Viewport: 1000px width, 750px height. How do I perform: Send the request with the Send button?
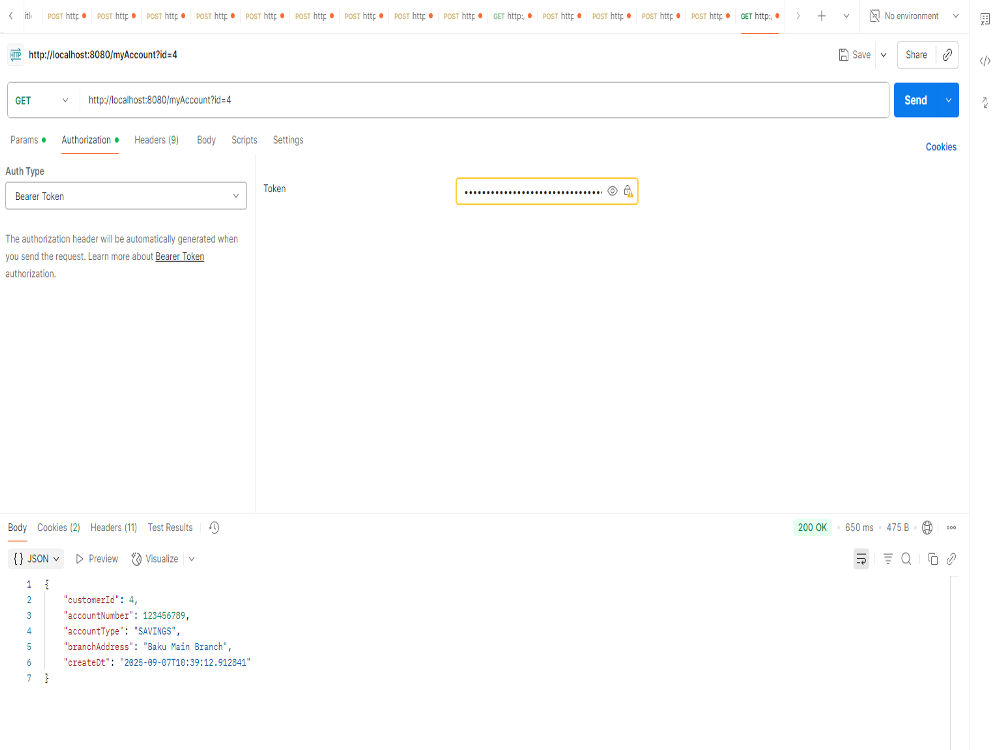[916, 100]
